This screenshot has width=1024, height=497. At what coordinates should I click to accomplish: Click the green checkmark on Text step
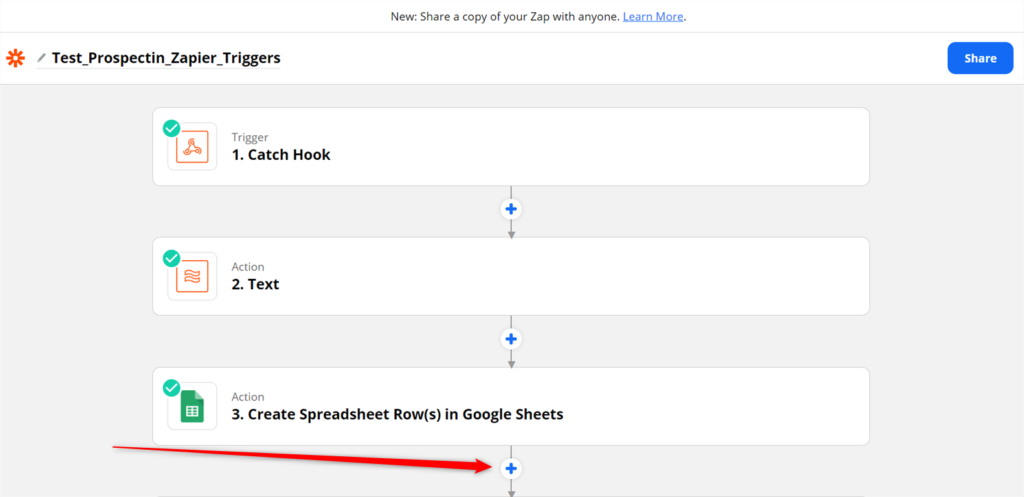tap(172, 259)
